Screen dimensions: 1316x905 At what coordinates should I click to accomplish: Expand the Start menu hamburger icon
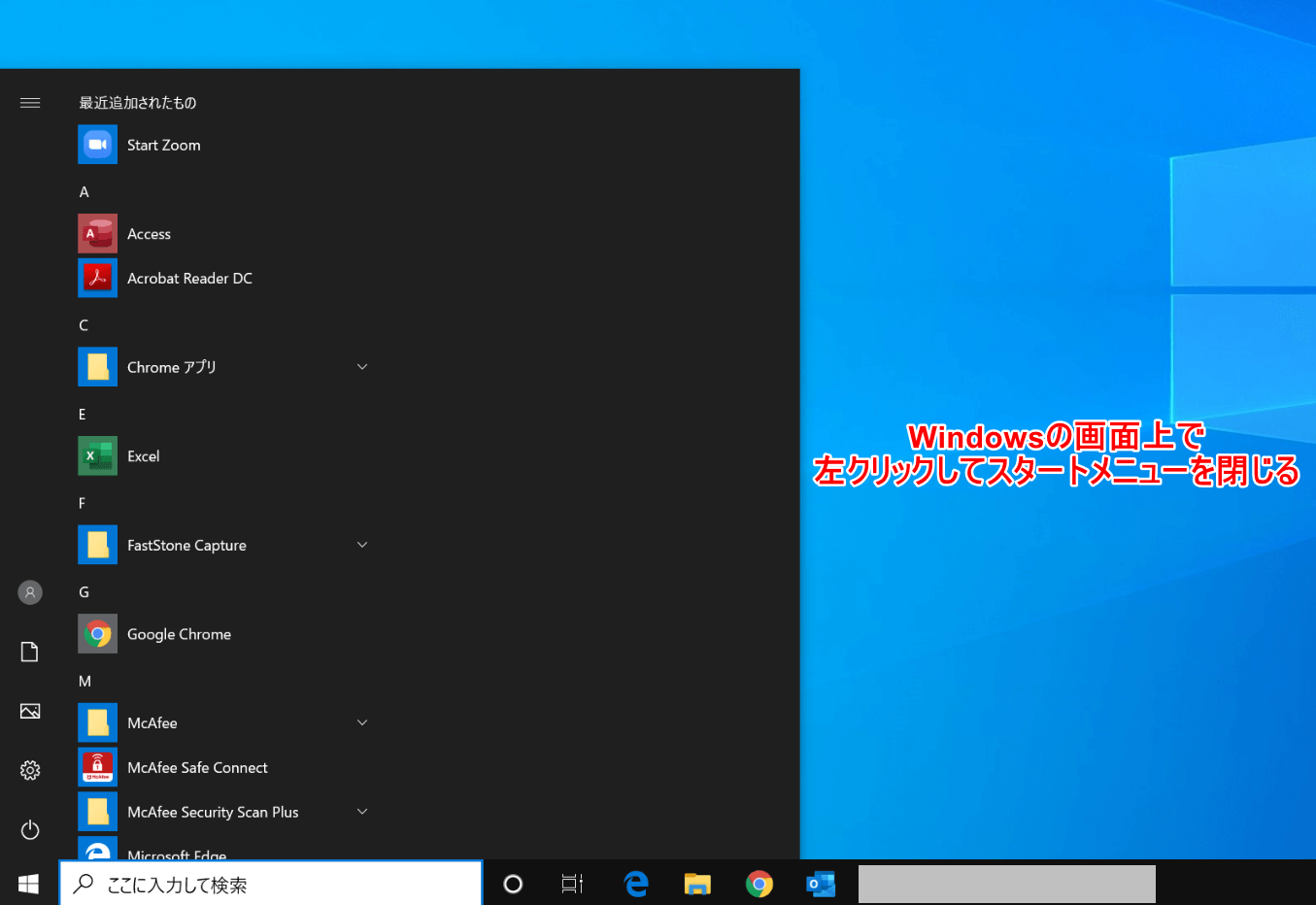[30, 102]
